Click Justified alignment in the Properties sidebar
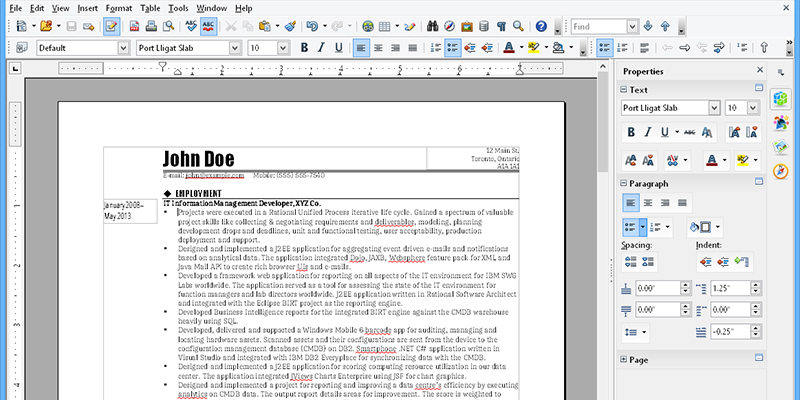The image size is (800, 400). (682, 203)
